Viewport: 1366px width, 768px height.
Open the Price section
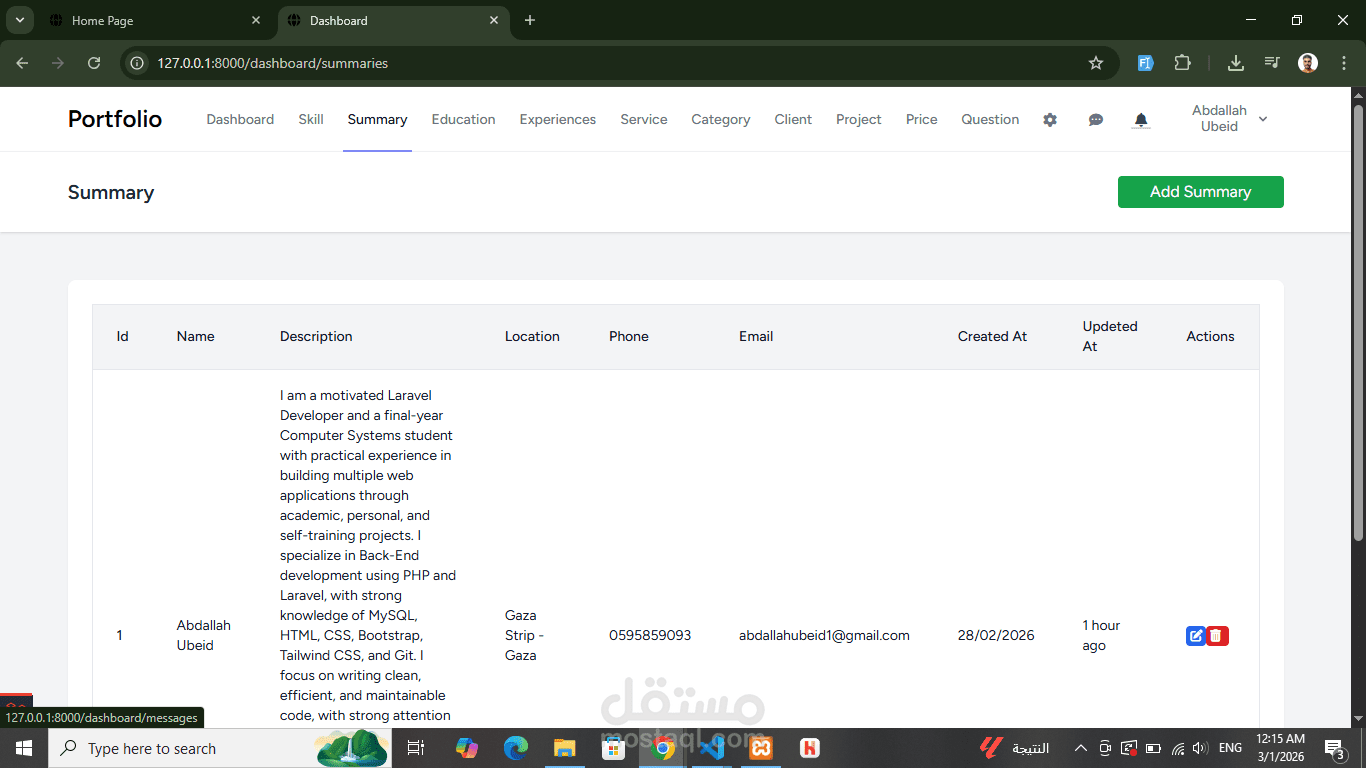tap(922, 119)
